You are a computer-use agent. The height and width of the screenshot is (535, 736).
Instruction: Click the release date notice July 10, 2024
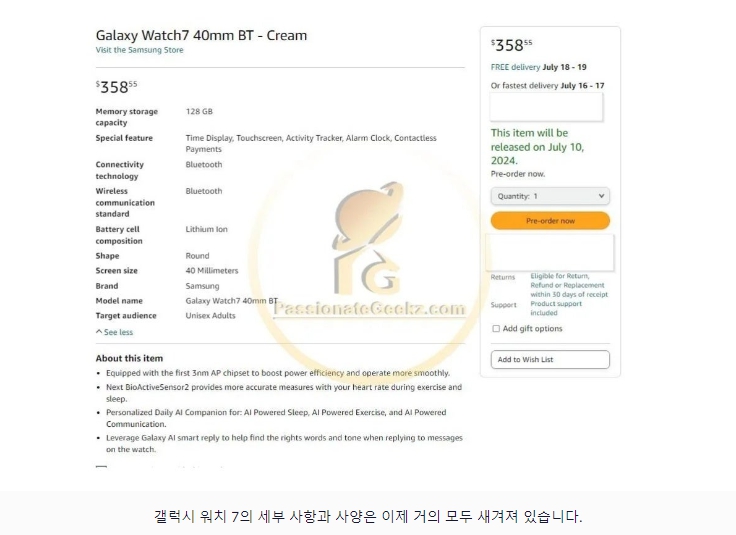click(537, 146)
